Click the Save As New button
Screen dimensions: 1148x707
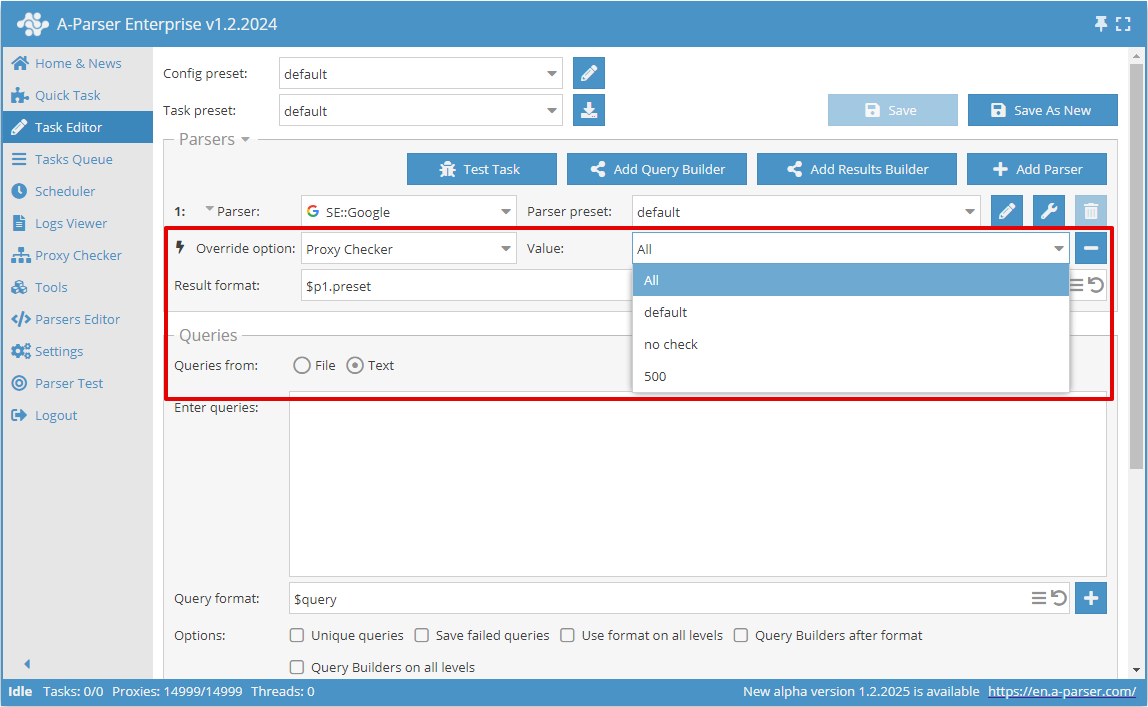(1042, 110)
